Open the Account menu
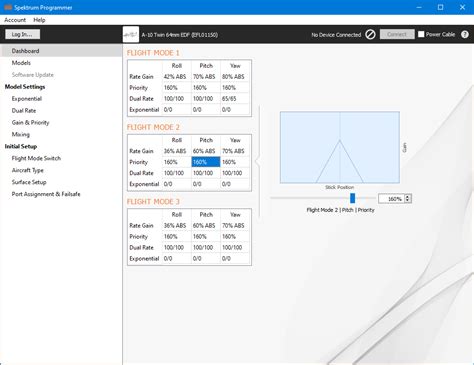This screenshot has width=474, height=365. [15, 20]
